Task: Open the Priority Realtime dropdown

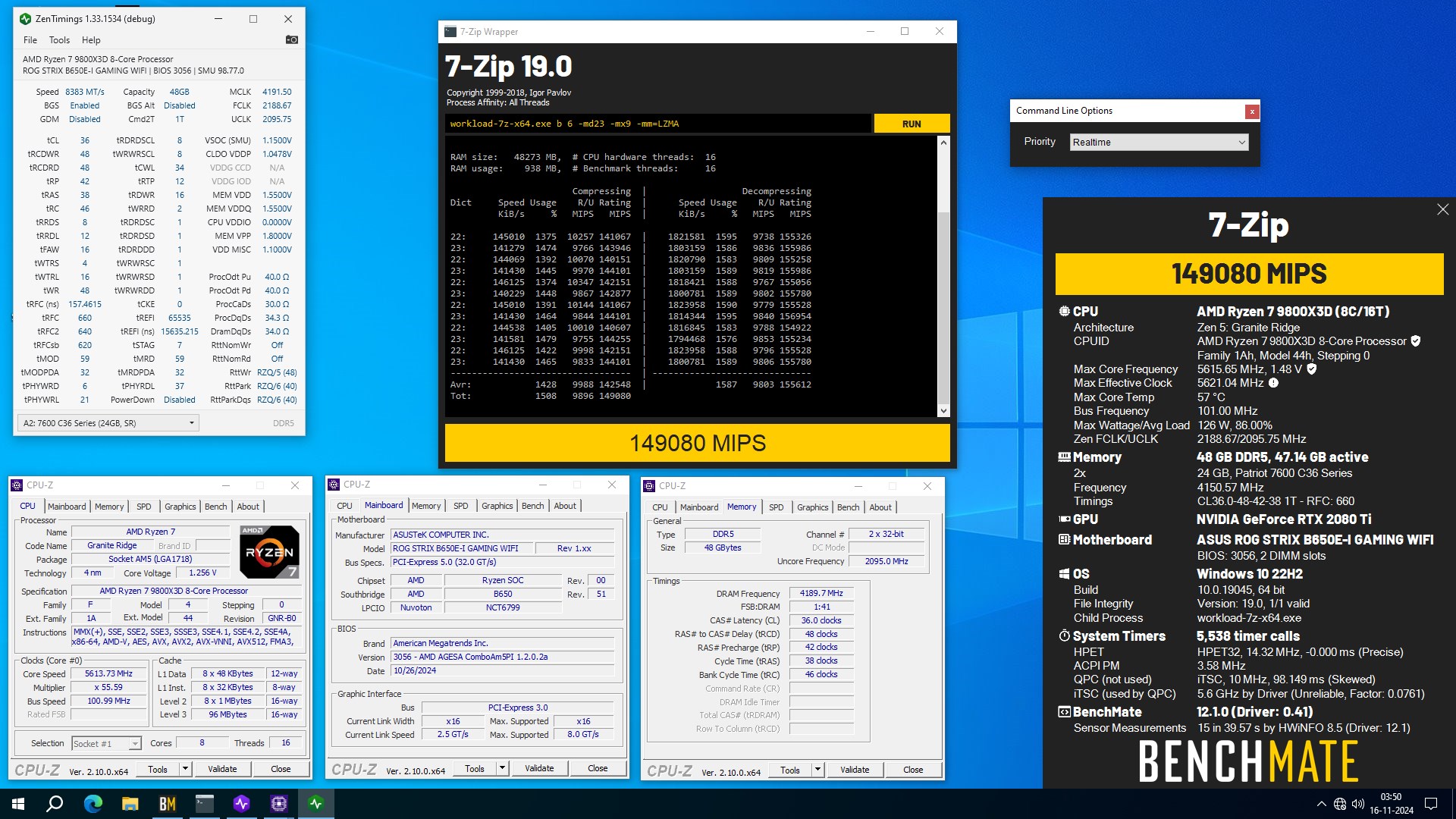Action: pyautogui.click(x=1159, y=142)
